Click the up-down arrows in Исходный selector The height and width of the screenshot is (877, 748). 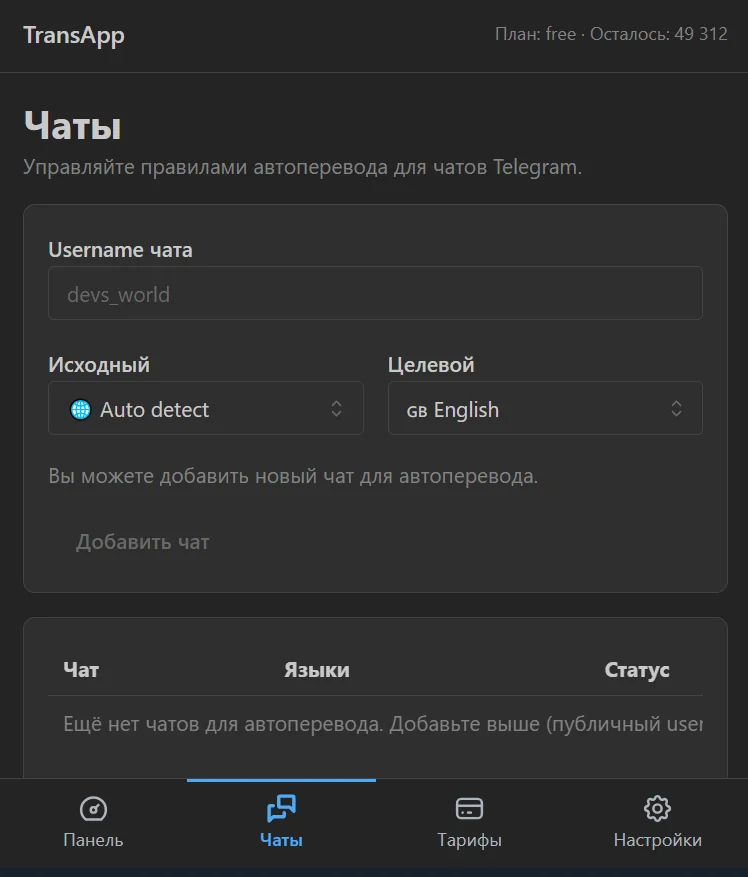[336, 408]
